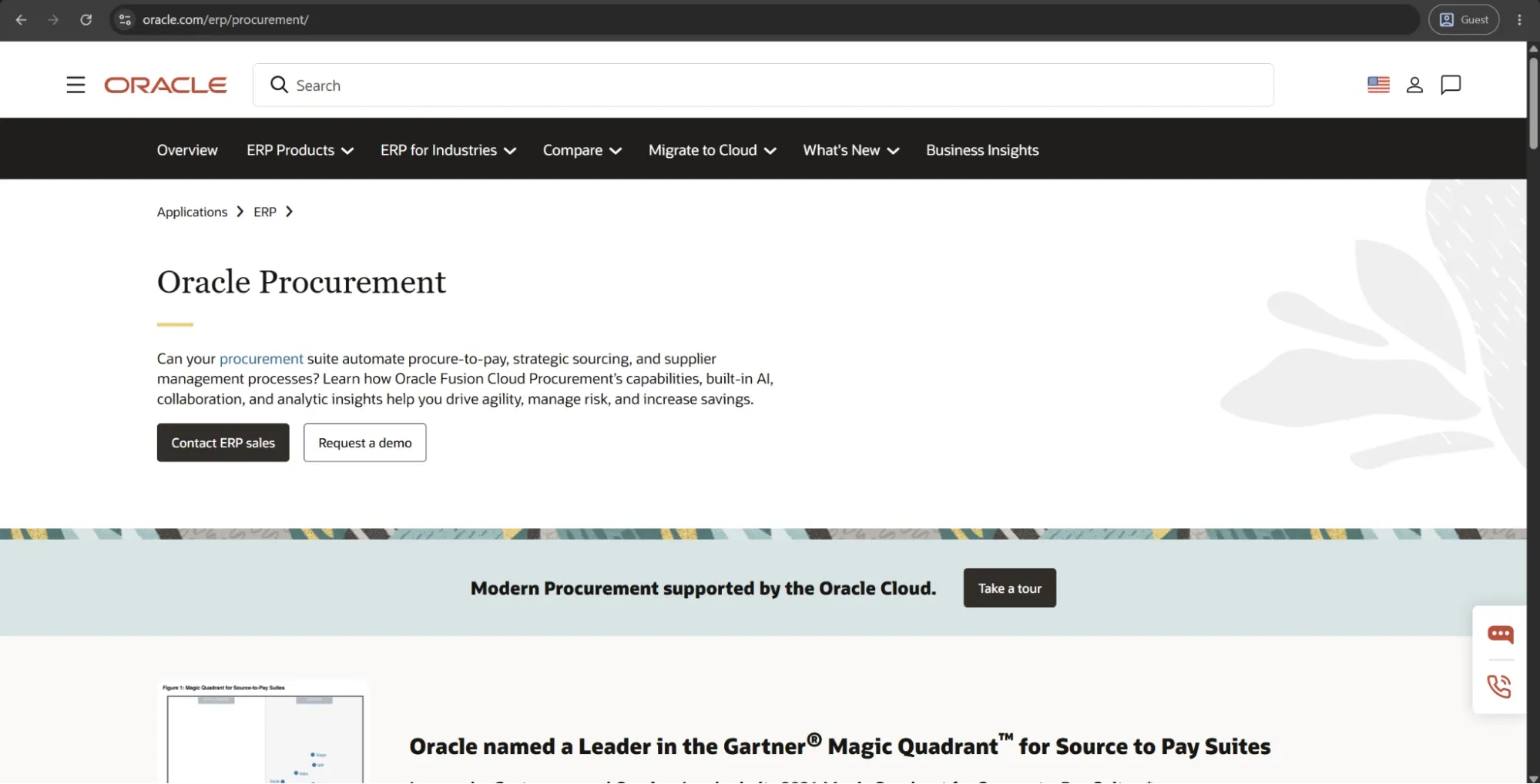This screenshot has height=784, width=1540.
Task: Expand the ERP for Industries dropdown
Action: (448, 150)
